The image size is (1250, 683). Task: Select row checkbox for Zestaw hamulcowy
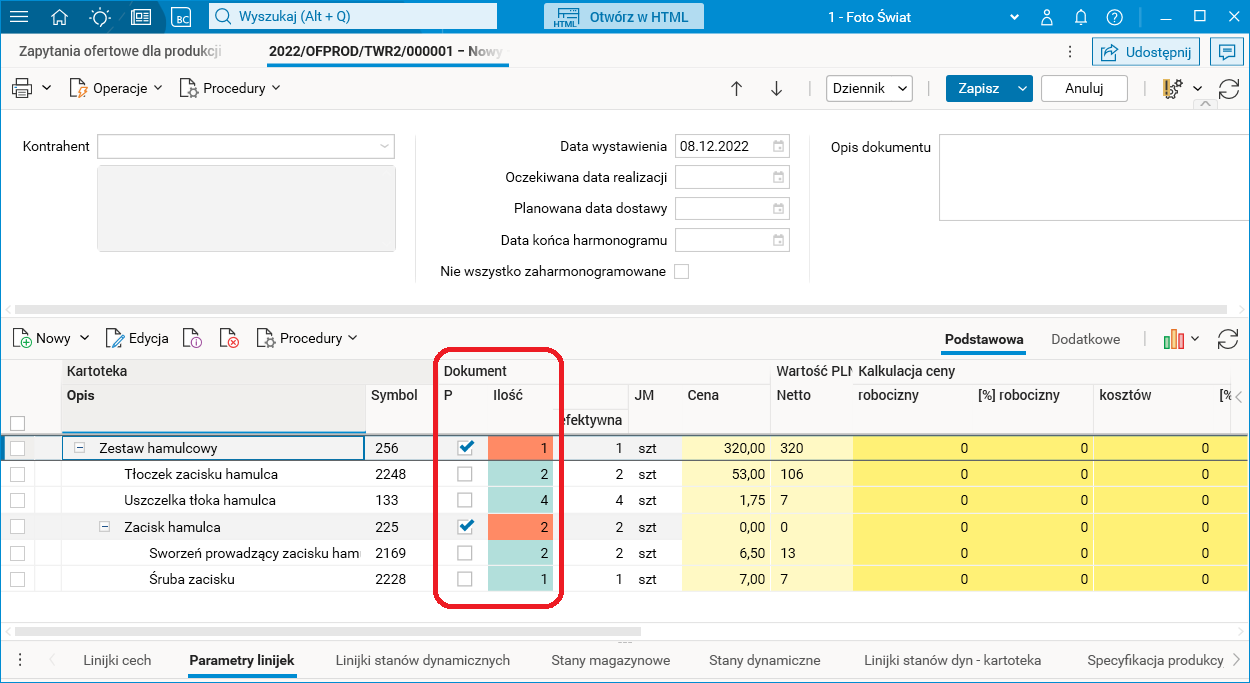point(17,448)
